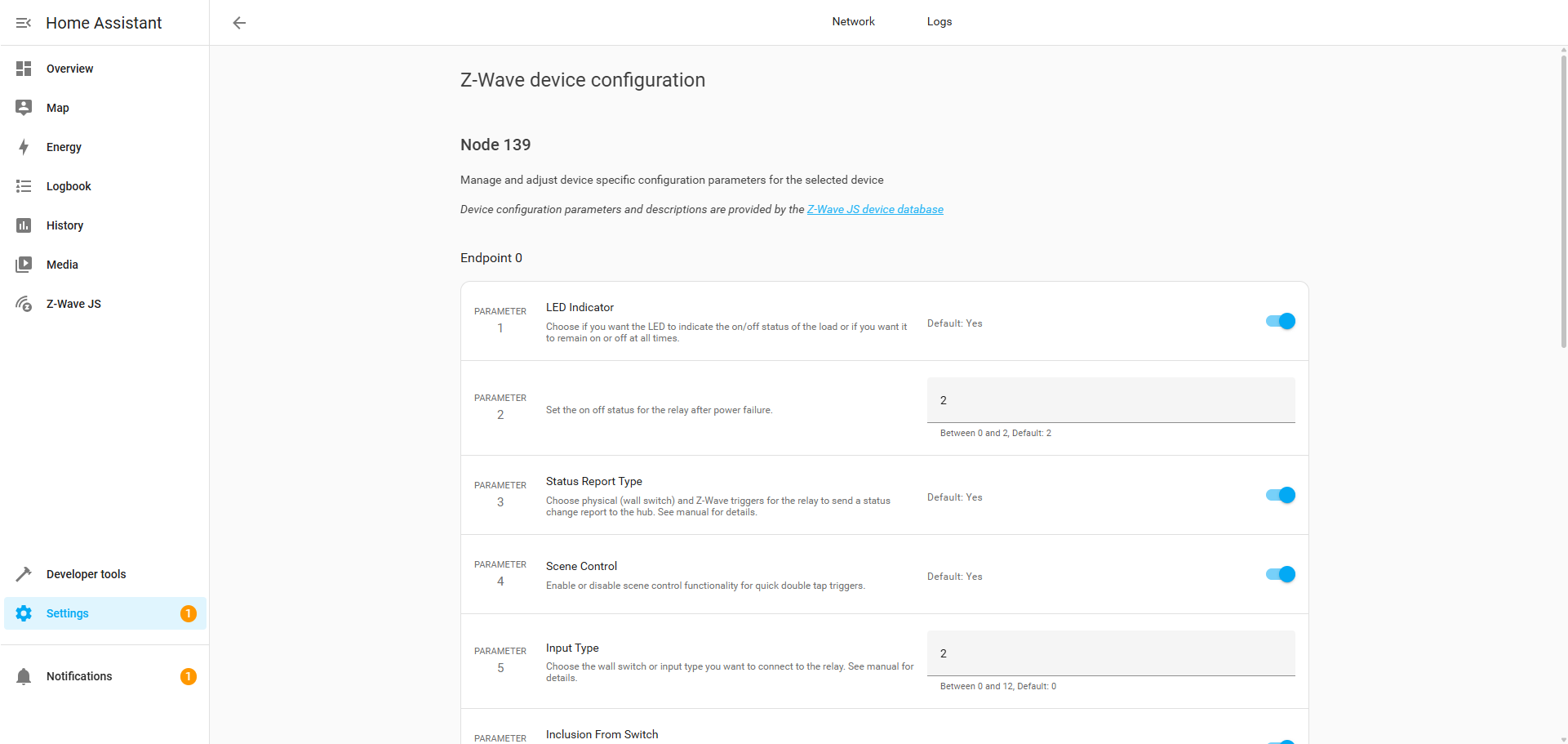1568x744 pixels.
Task: Focus the Parameter 2 value field
Action: (x=1111, y=400)
